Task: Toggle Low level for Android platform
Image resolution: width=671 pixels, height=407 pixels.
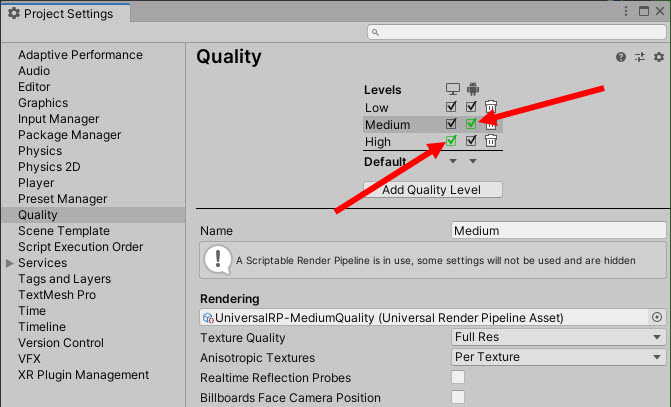Action: click(471, 106)
